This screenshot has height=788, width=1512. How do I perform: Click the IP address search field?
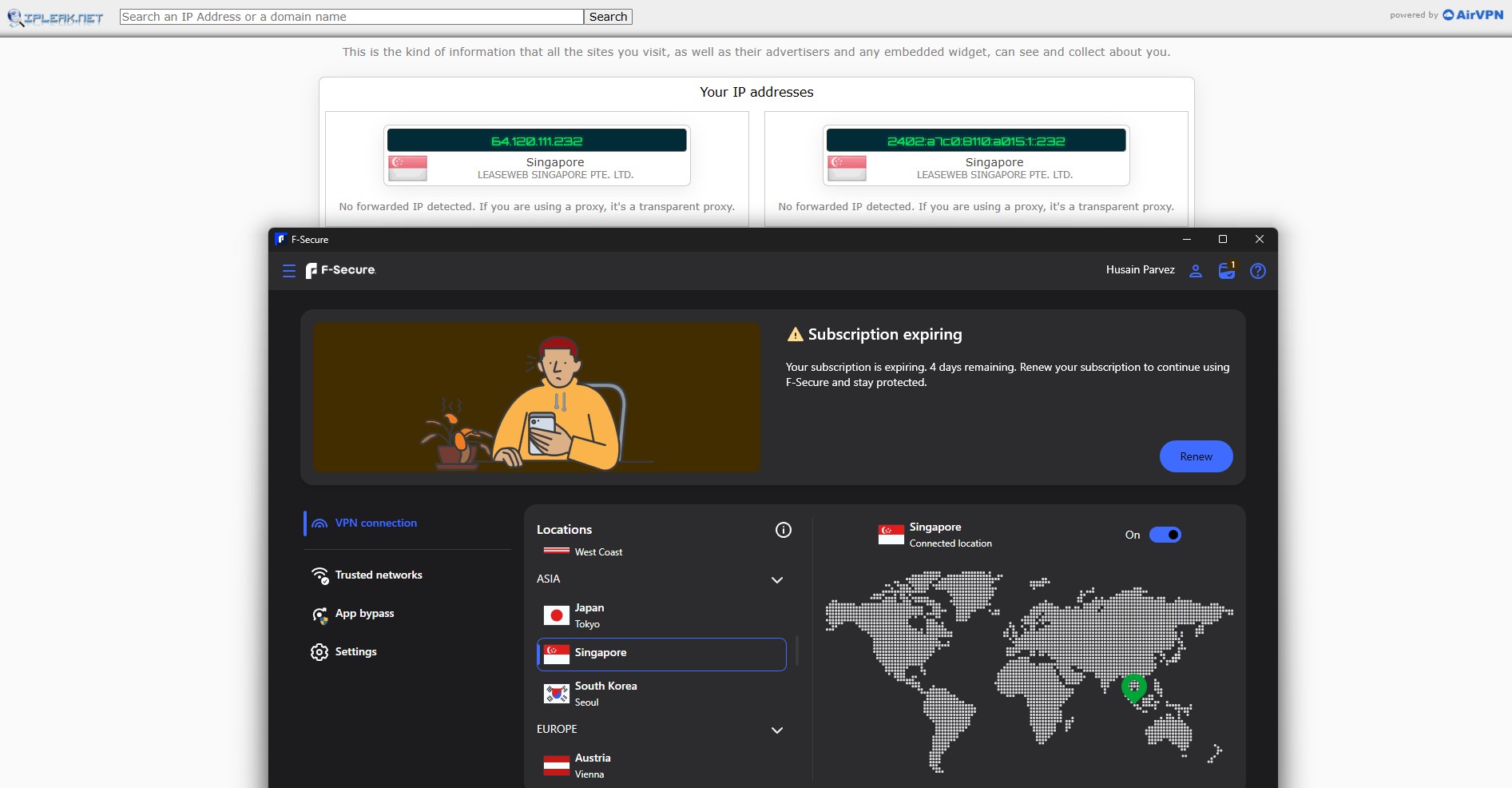click(x=351, y=17)
